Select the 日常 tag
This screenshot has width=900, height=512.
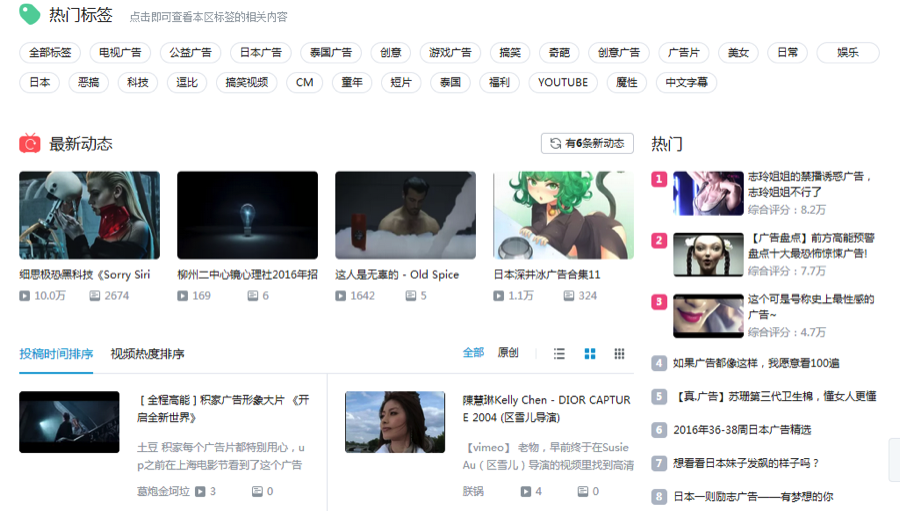click(x=788, y=52)
